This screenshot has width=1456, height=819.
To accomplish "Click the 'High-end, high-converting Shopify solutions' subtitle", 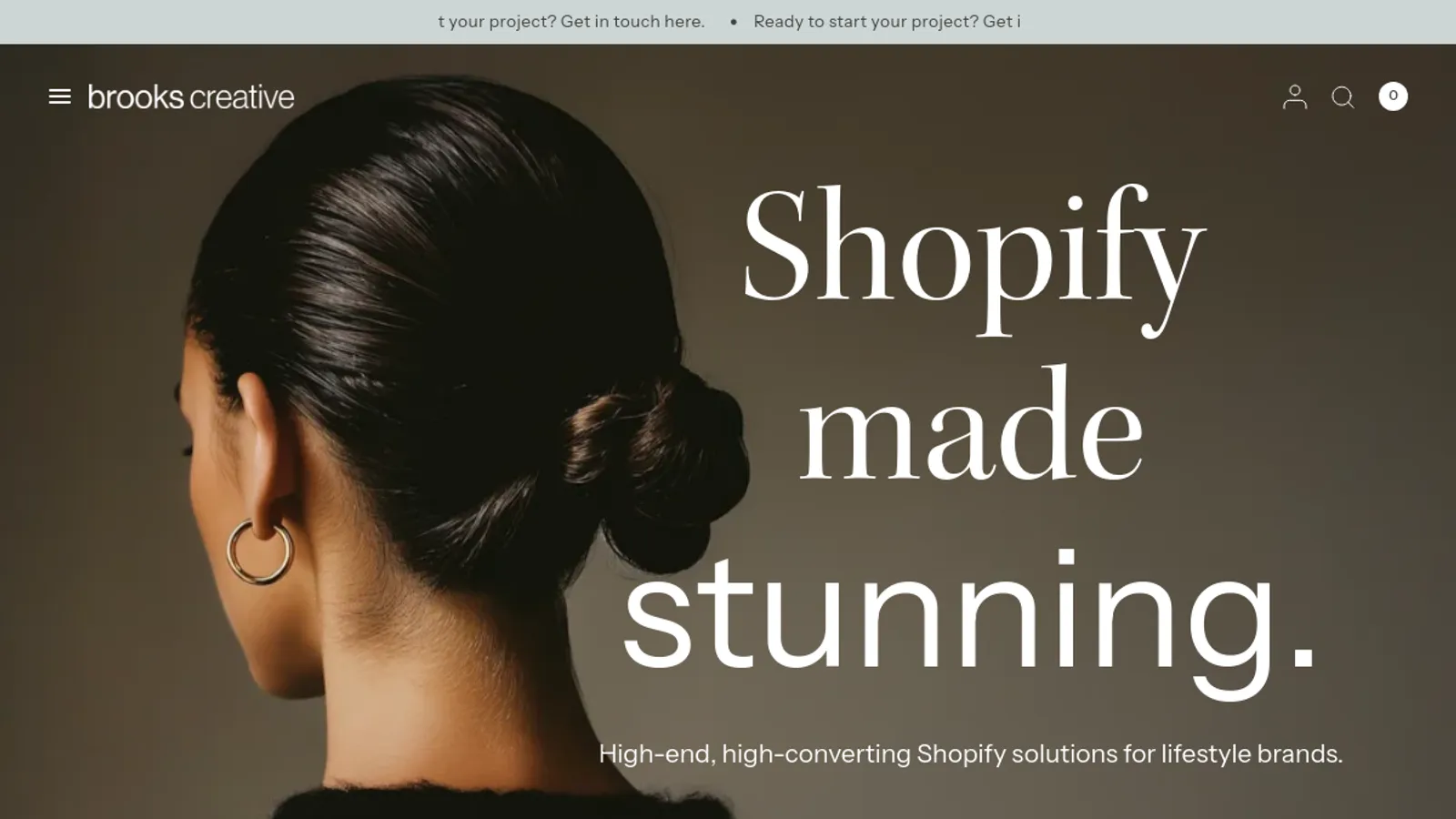I will coord(970,753).
